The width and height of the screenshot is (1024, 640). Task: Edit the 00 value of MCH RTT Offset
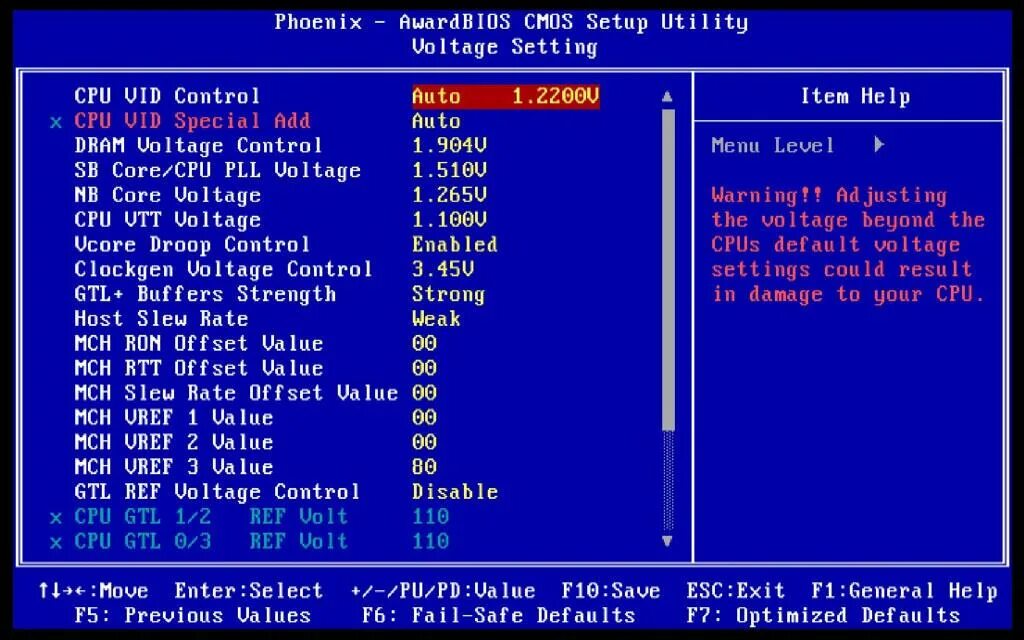(x=424, y=368)
